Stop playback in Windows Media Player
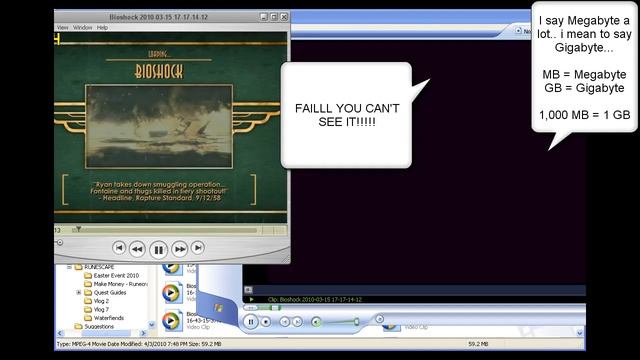This screenshot has width=640, height=360. (x=266, y=322)
